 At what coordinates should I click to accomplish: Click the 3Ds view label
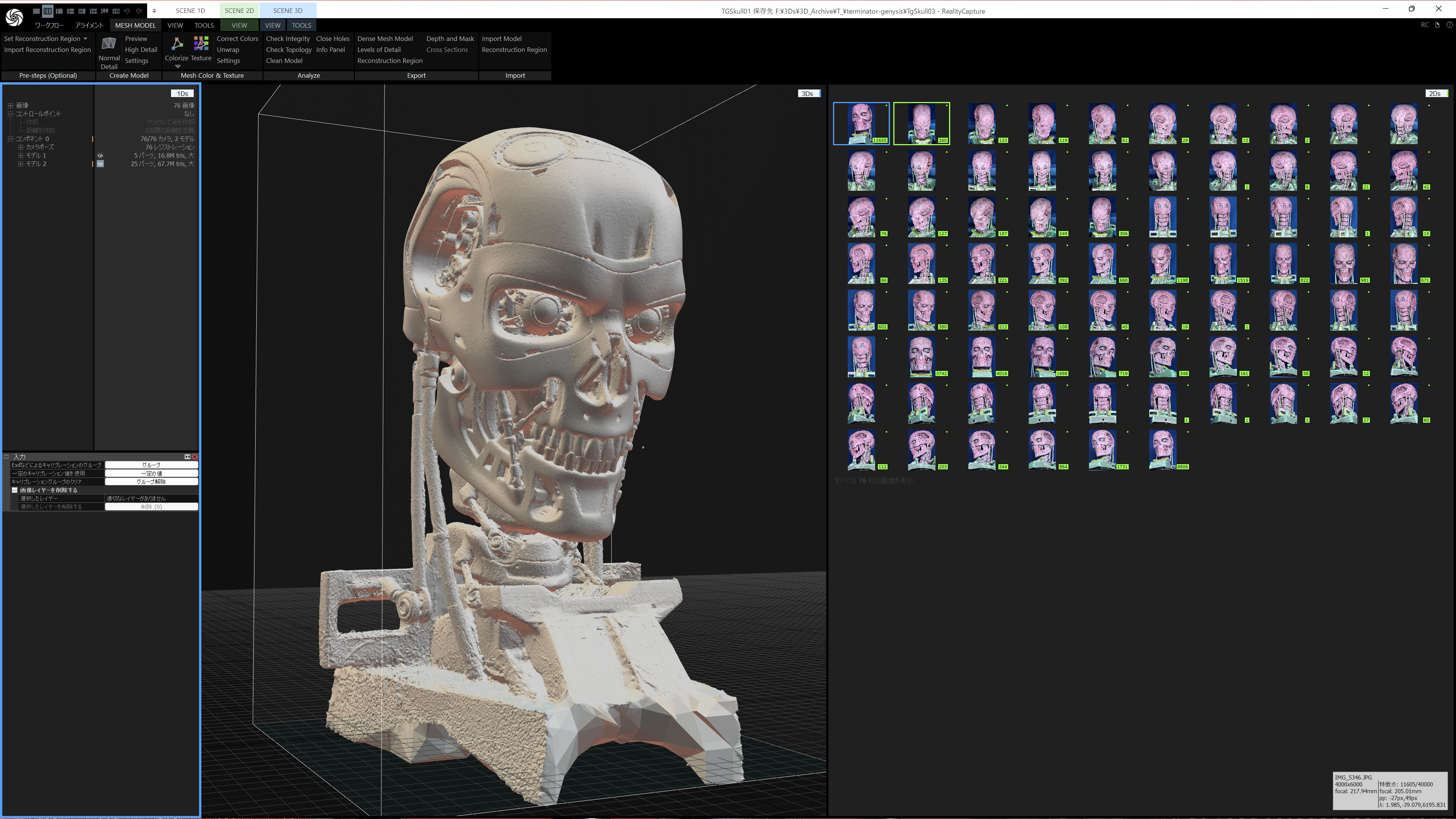point(810,94)
